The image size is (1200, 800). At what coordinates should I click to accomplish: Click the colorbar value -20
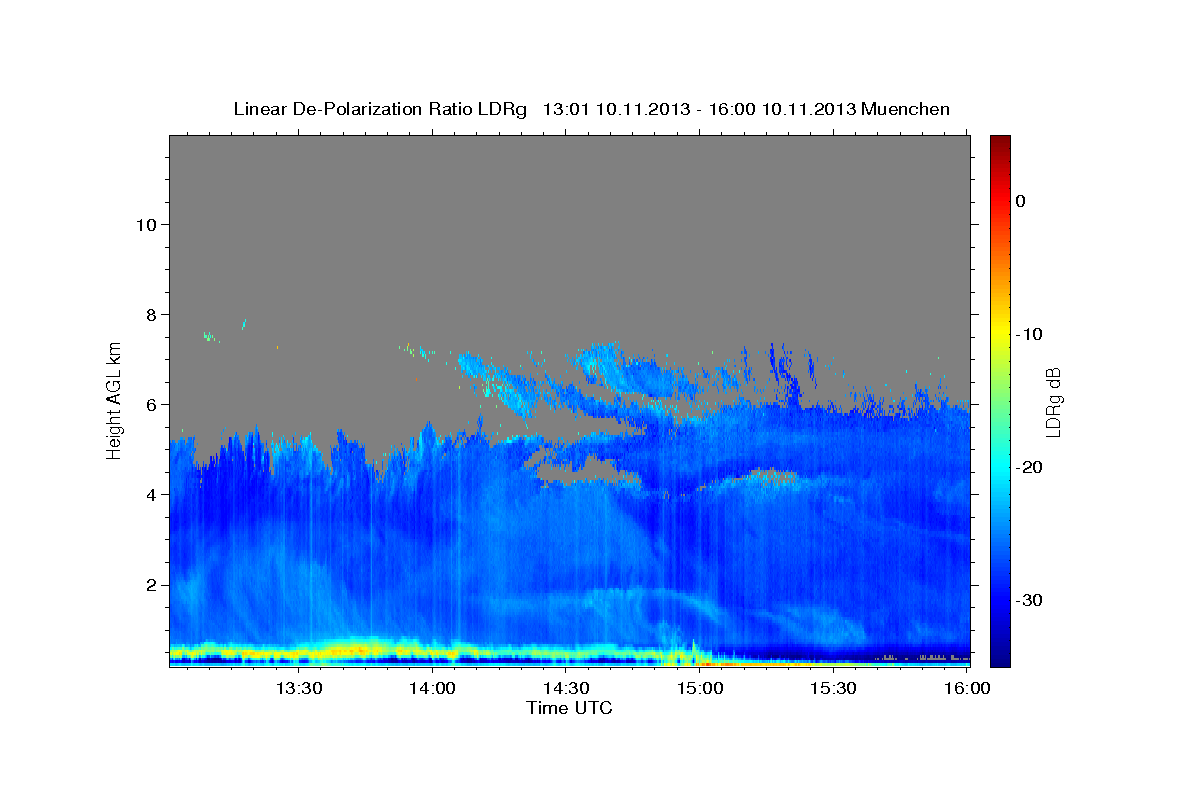(x=1030, y=467)
